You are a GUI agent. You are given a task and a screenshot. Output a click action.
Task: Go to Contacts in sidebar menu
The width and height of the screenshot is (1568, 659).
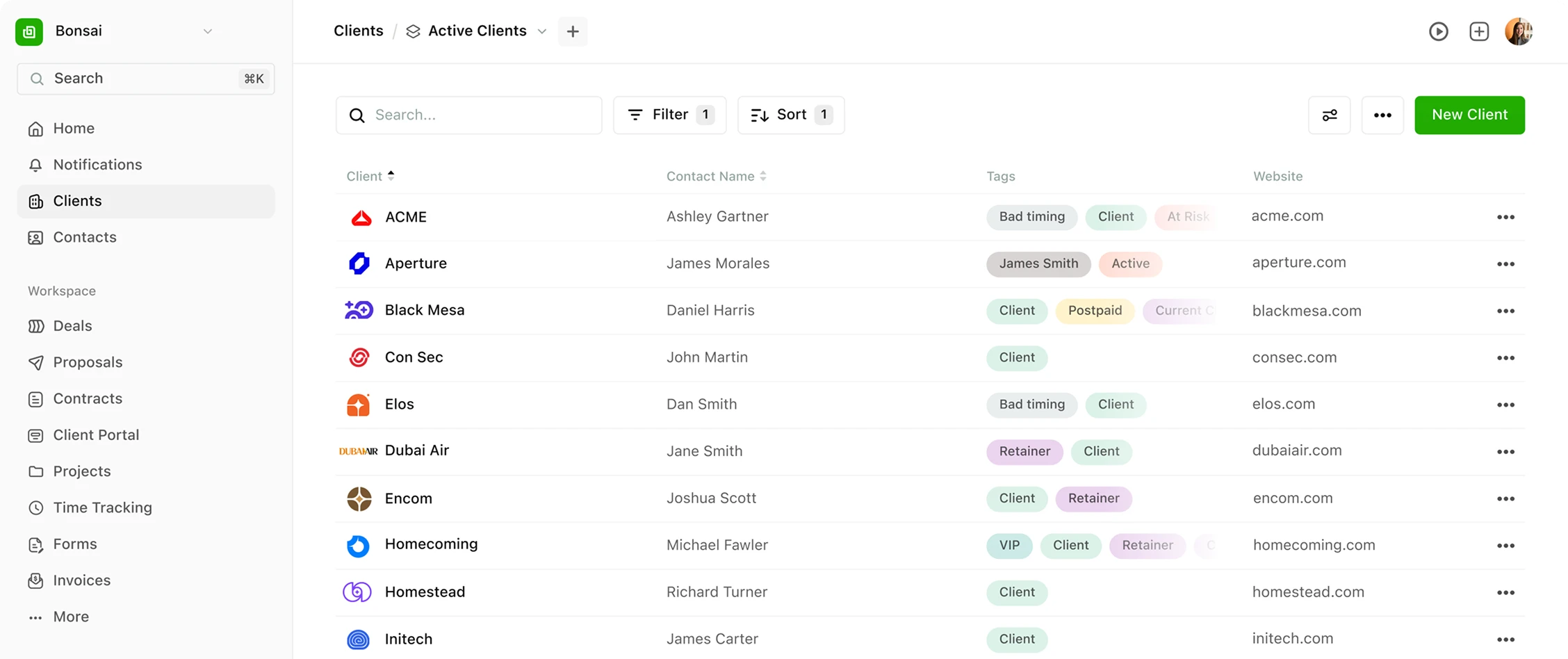tap(85, 237)
